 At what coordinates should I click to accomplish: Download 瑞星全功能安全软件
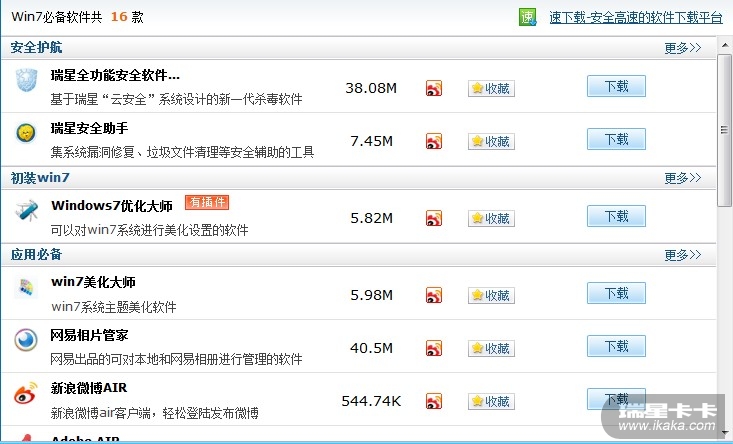tap(616, 86)
